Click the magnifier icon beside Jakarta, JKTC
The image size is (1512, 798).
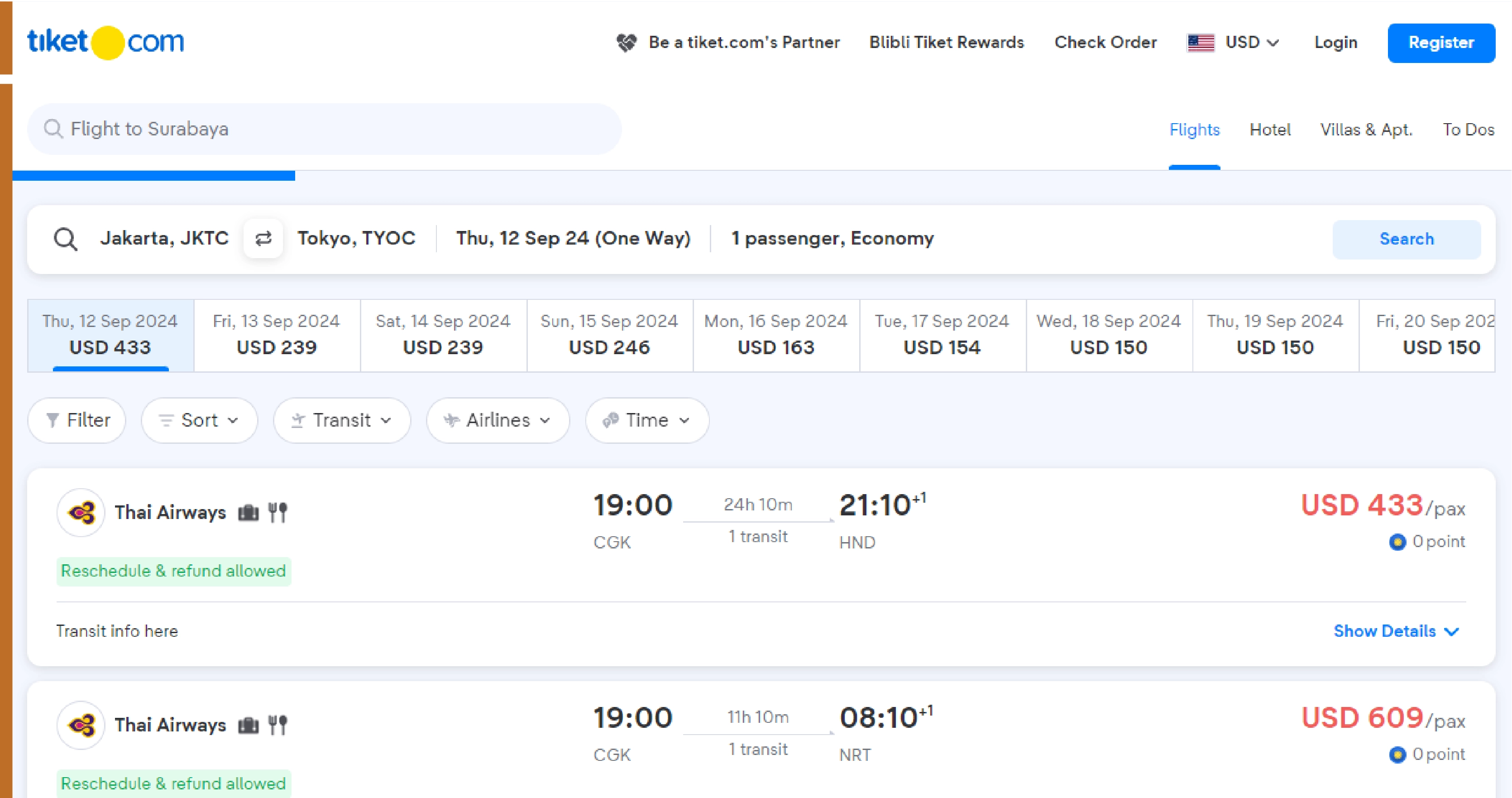click(66, 238)
